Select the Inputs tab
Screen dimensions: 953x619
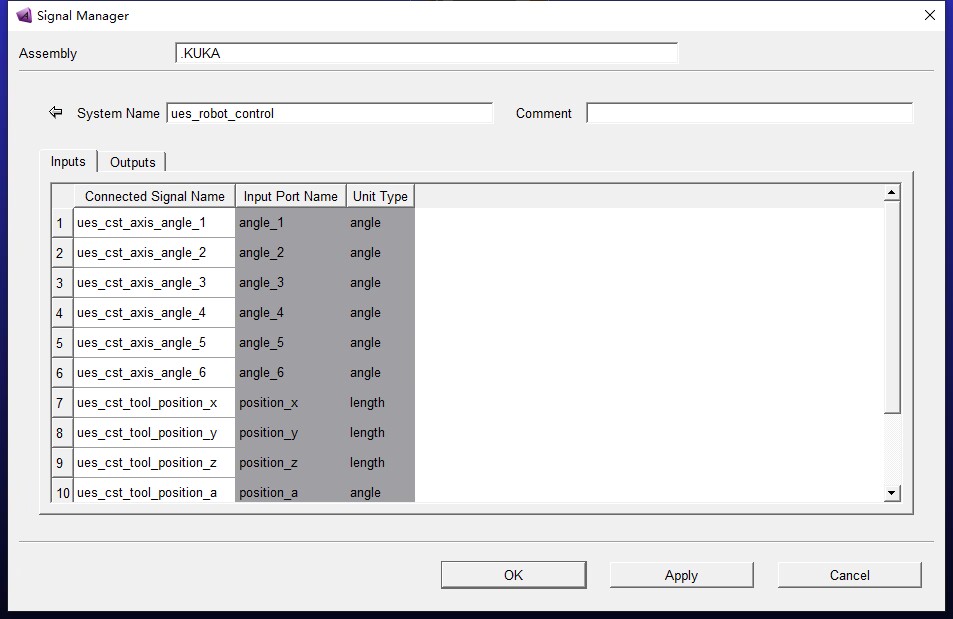coord(68,162)
